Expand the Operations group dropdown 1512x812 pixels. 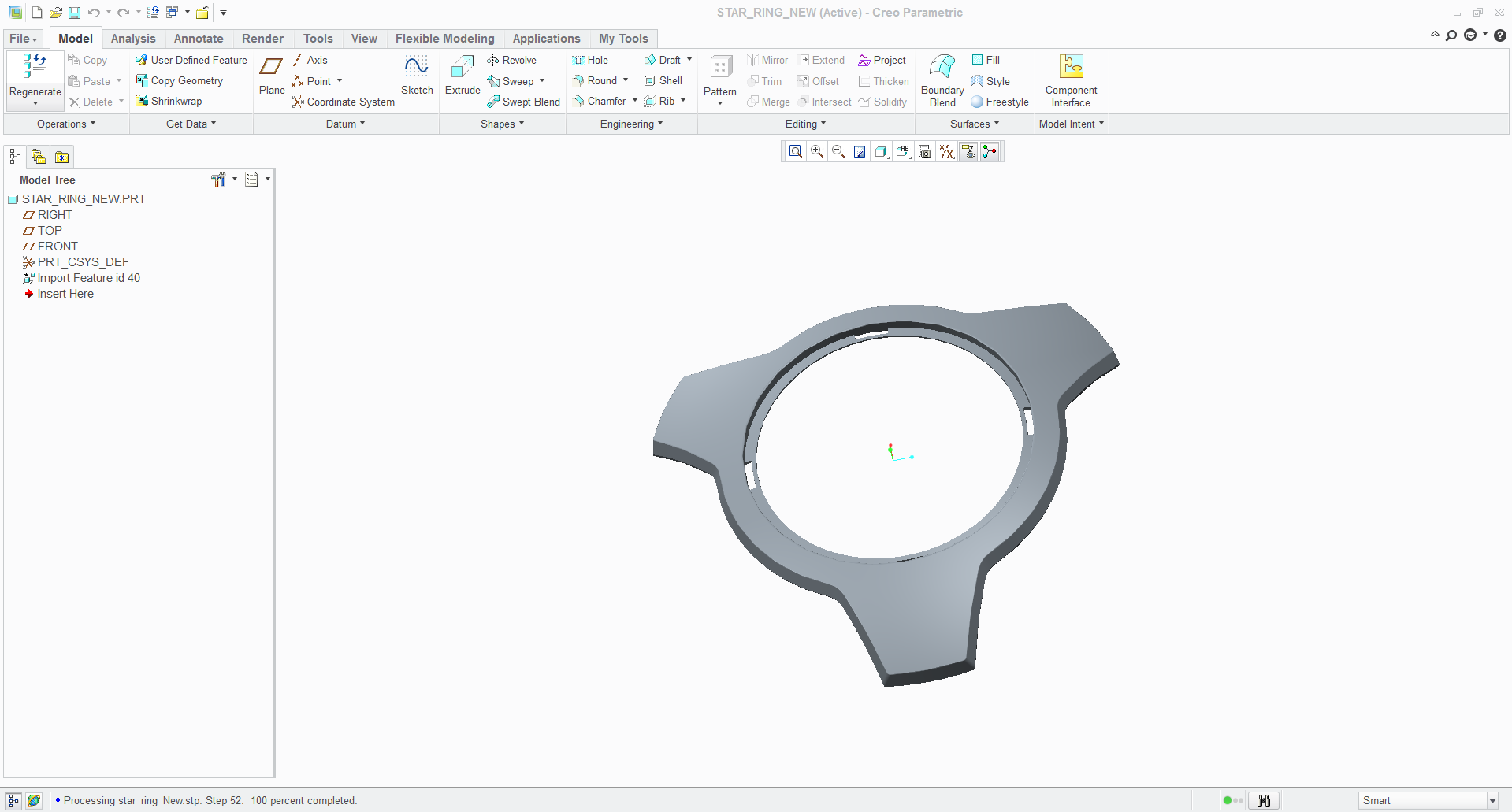click(66, 124)
